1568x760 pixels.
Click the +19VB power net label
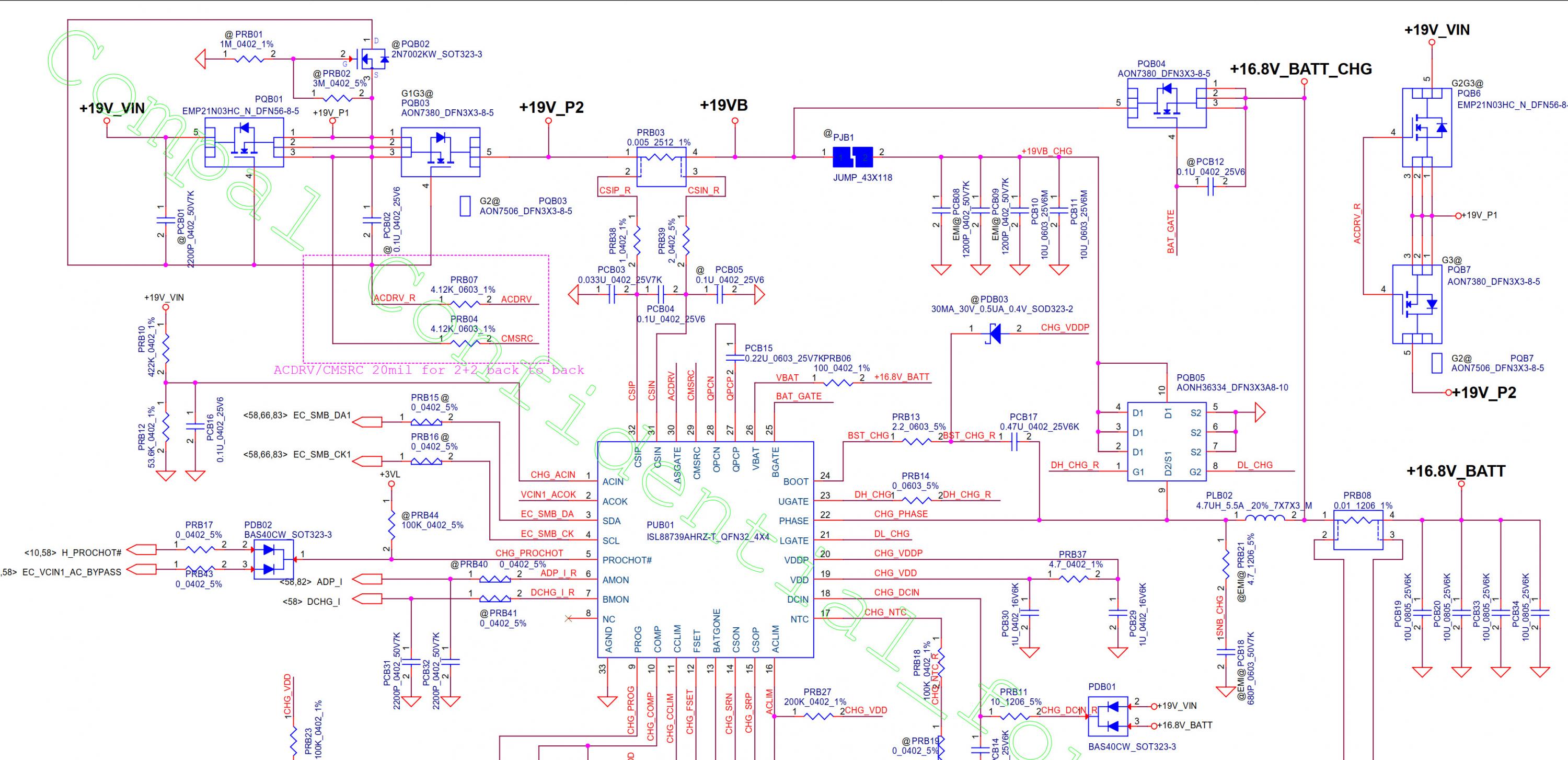(x=723, y=105)
